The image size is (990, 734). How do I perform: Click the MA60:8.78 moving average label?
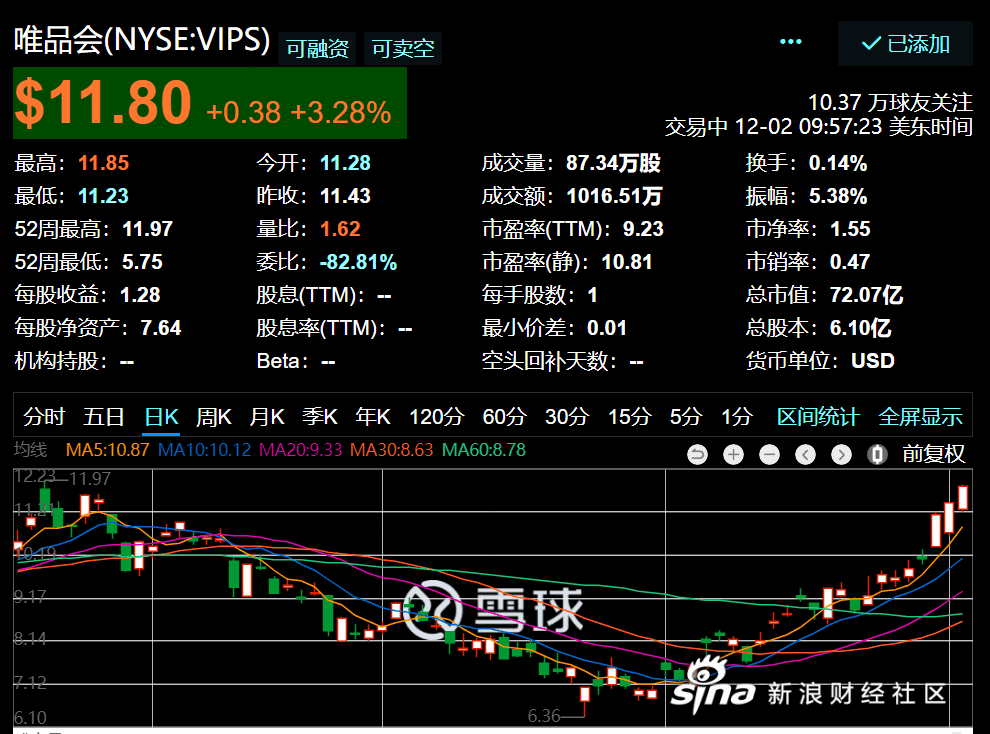tap(484, 450)
